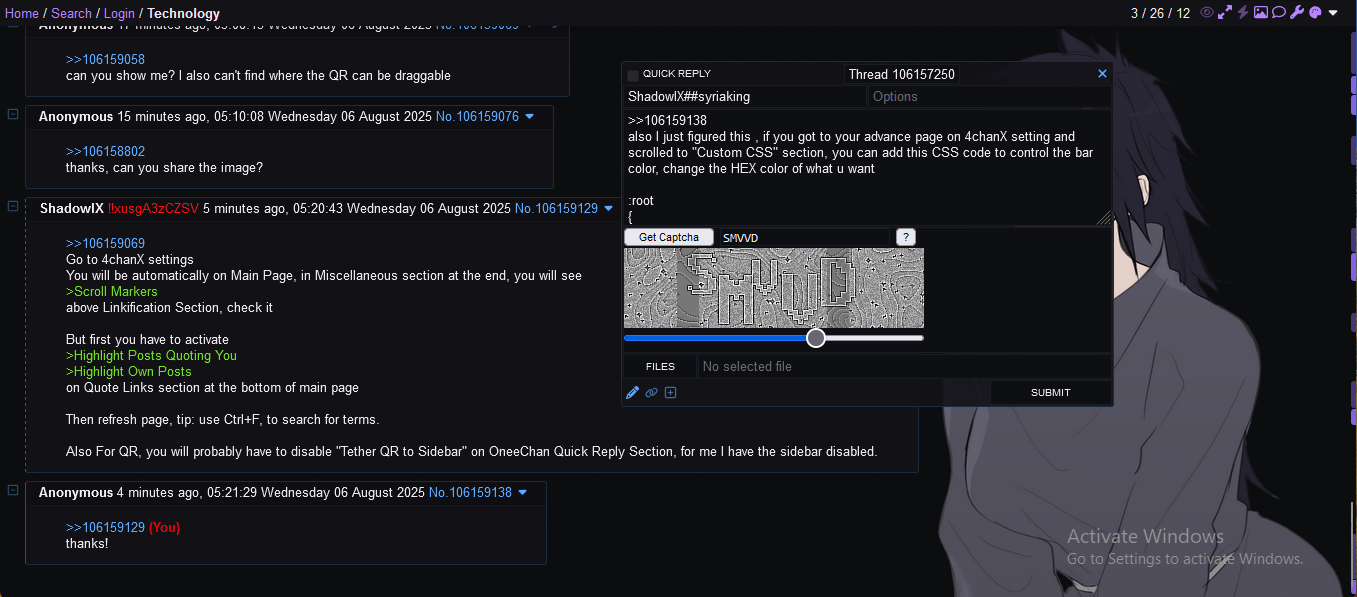Screen dimensions: 1357x597
Task: Click post number No.106159076
Action: click(x=477, y=117)
